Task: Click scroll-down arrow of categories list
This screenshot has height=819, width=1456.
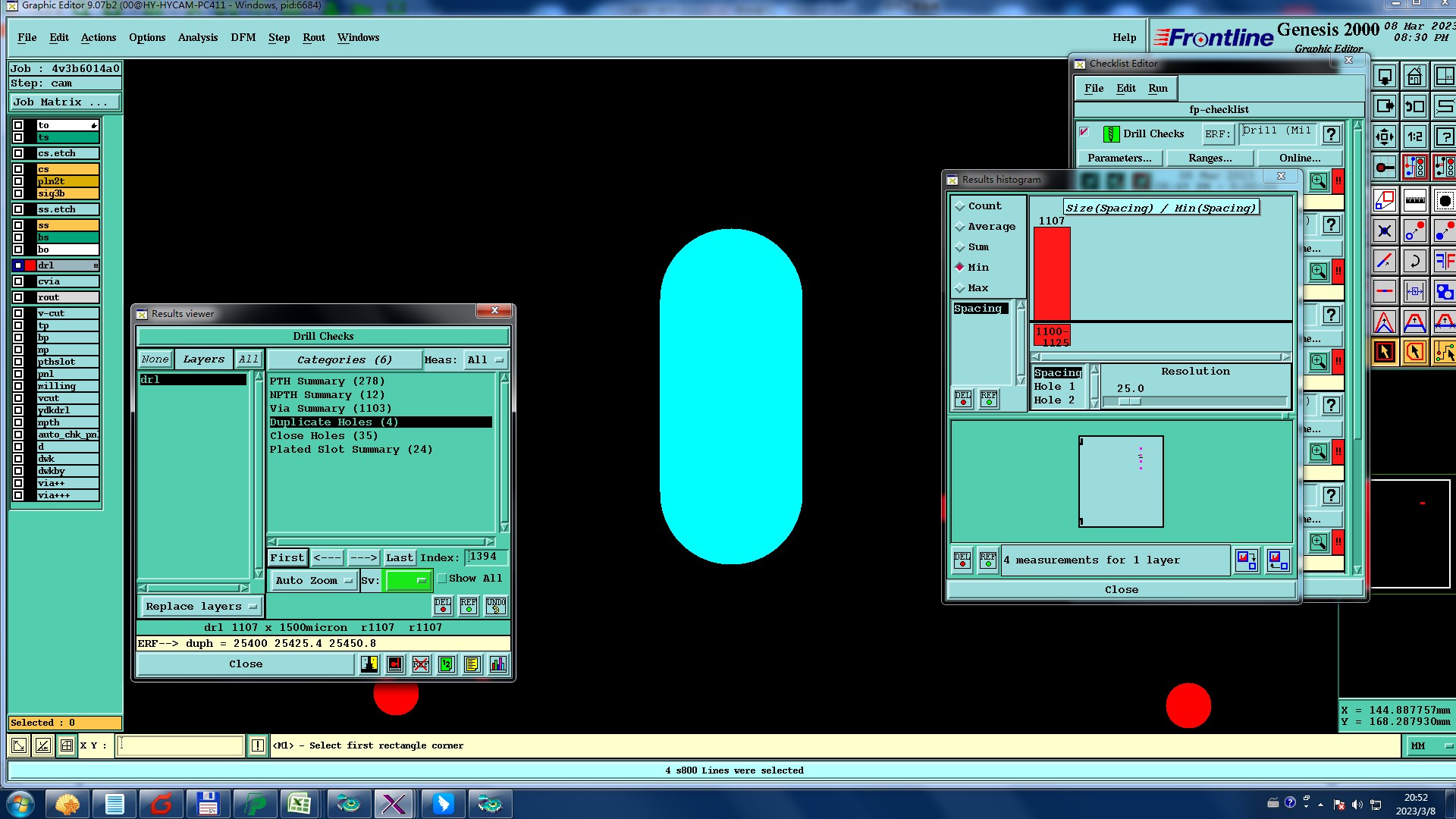Action: pyautogui.click(x=504, y=528)
